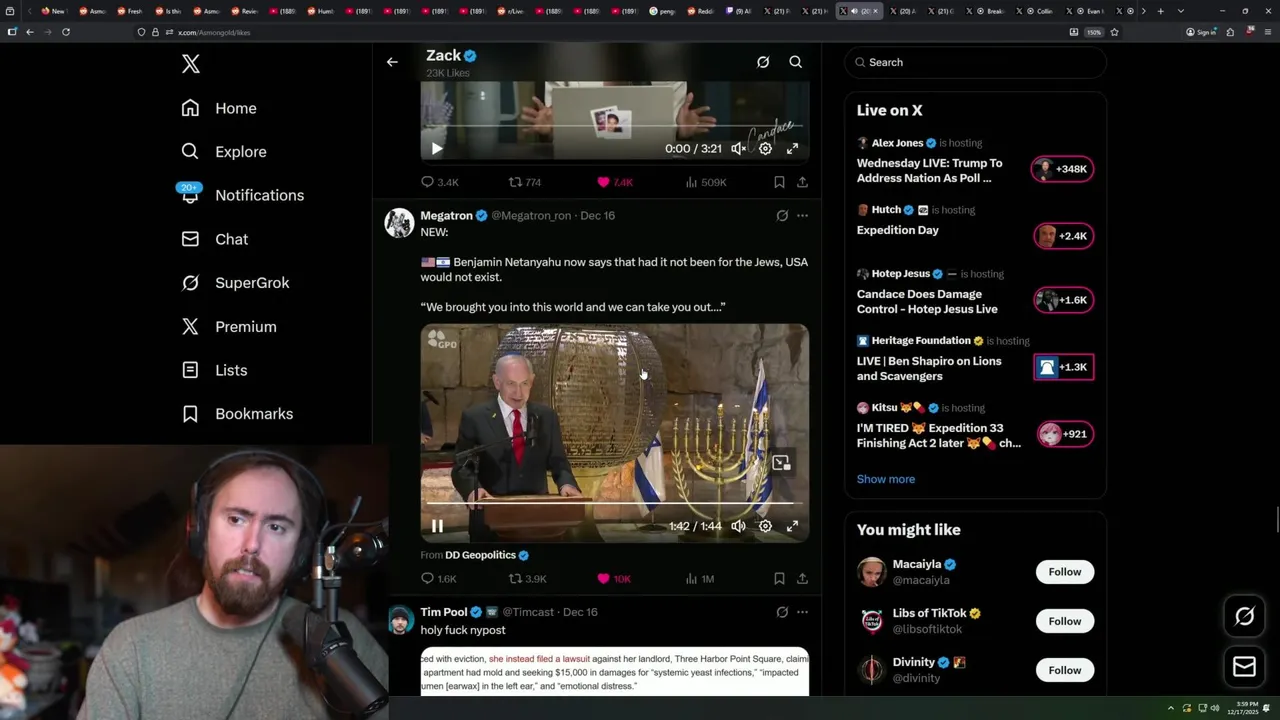Screen dimensions: 1280x720
Task: Open Home in the sidebar
Action: (x=219, y=108)
